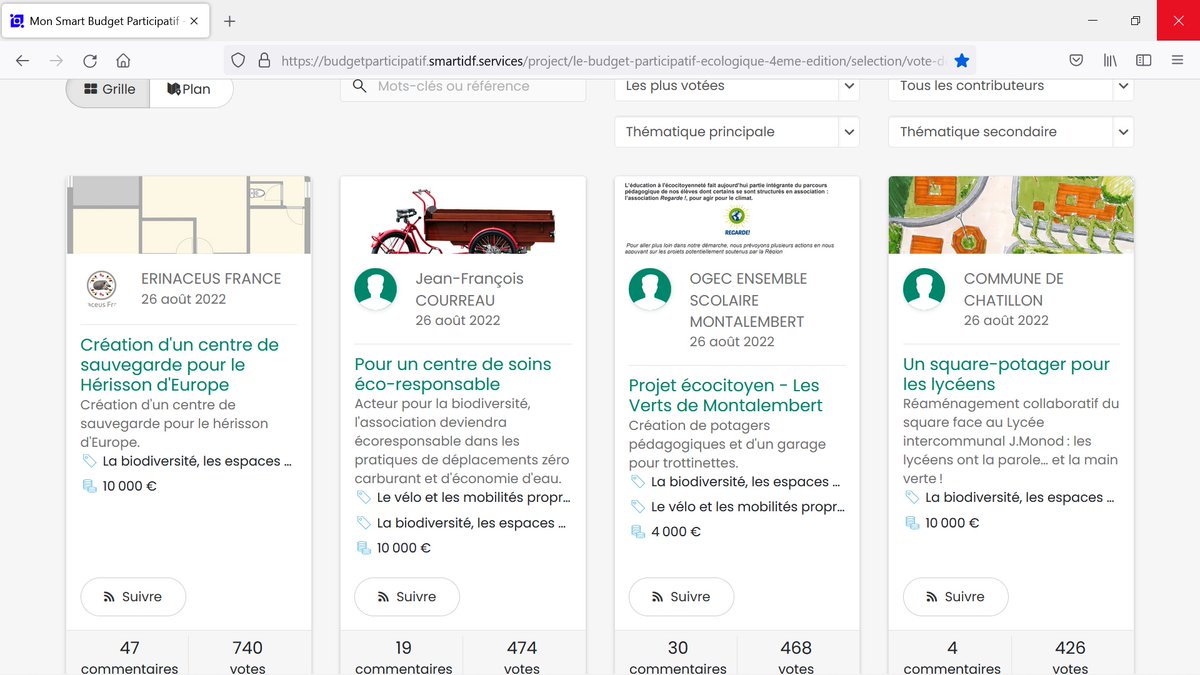This screenshot has width=1200, height=675.
Task: Save the page using the Pocket icon
Action: pos(1076,60)
